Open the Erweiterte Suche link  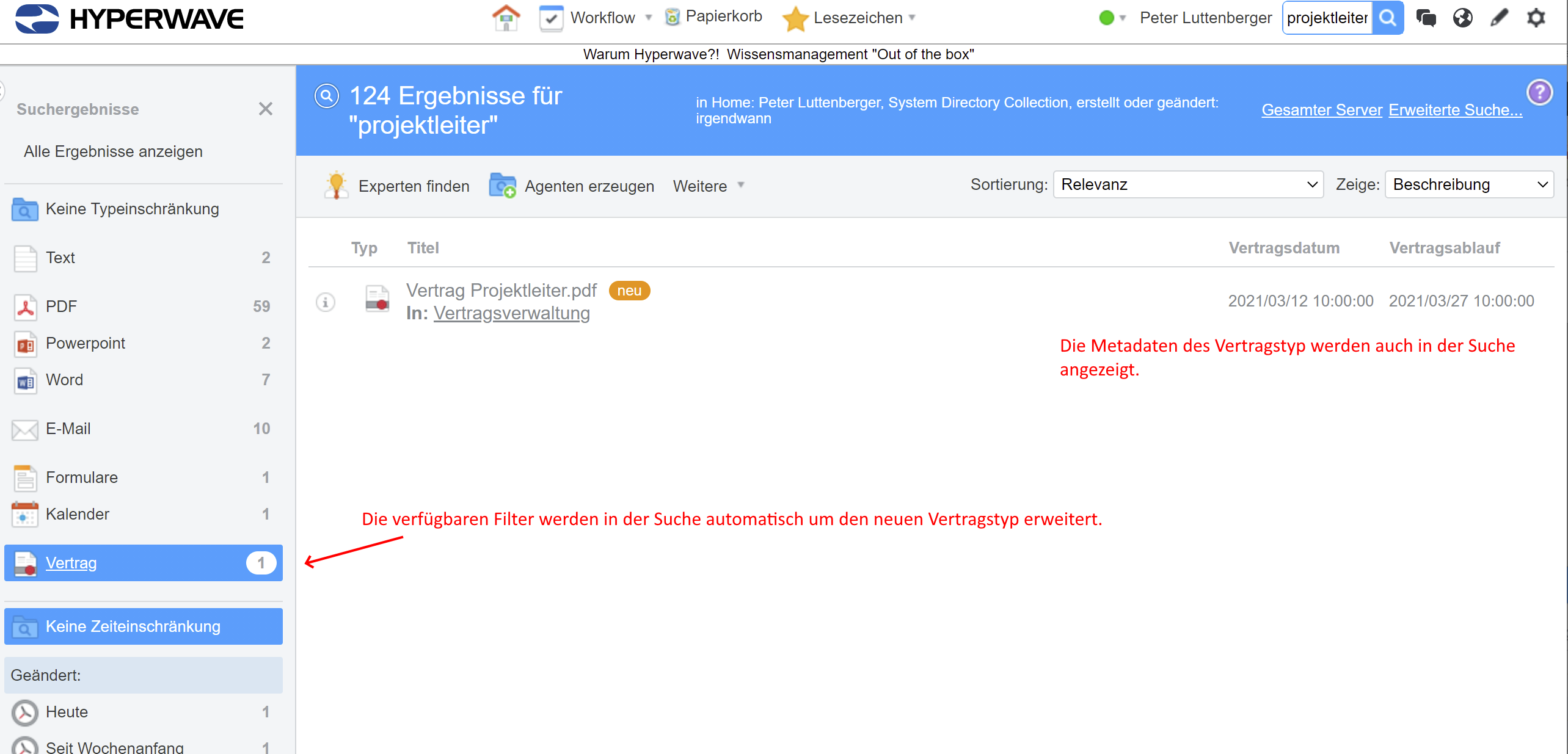[x=1456, y=110]
